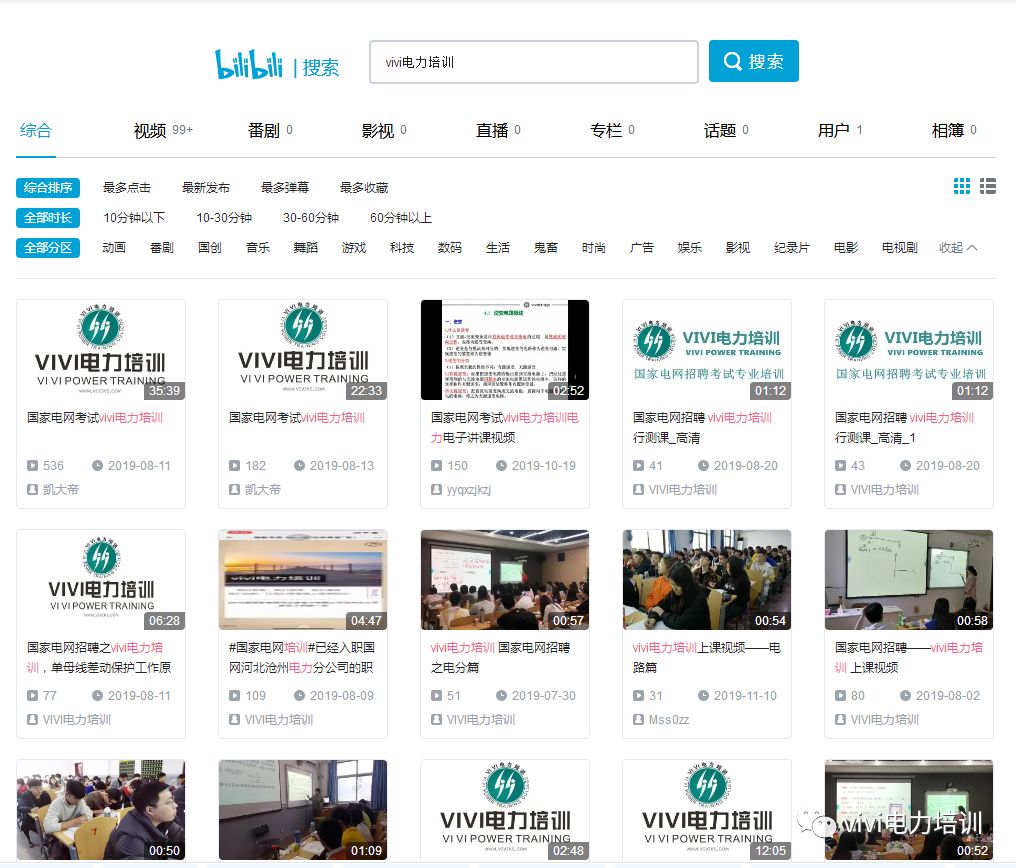This screenshot has width=1016, height=868.
Task: Sort results by 最多点击
Action: click(x=127, y=188)
